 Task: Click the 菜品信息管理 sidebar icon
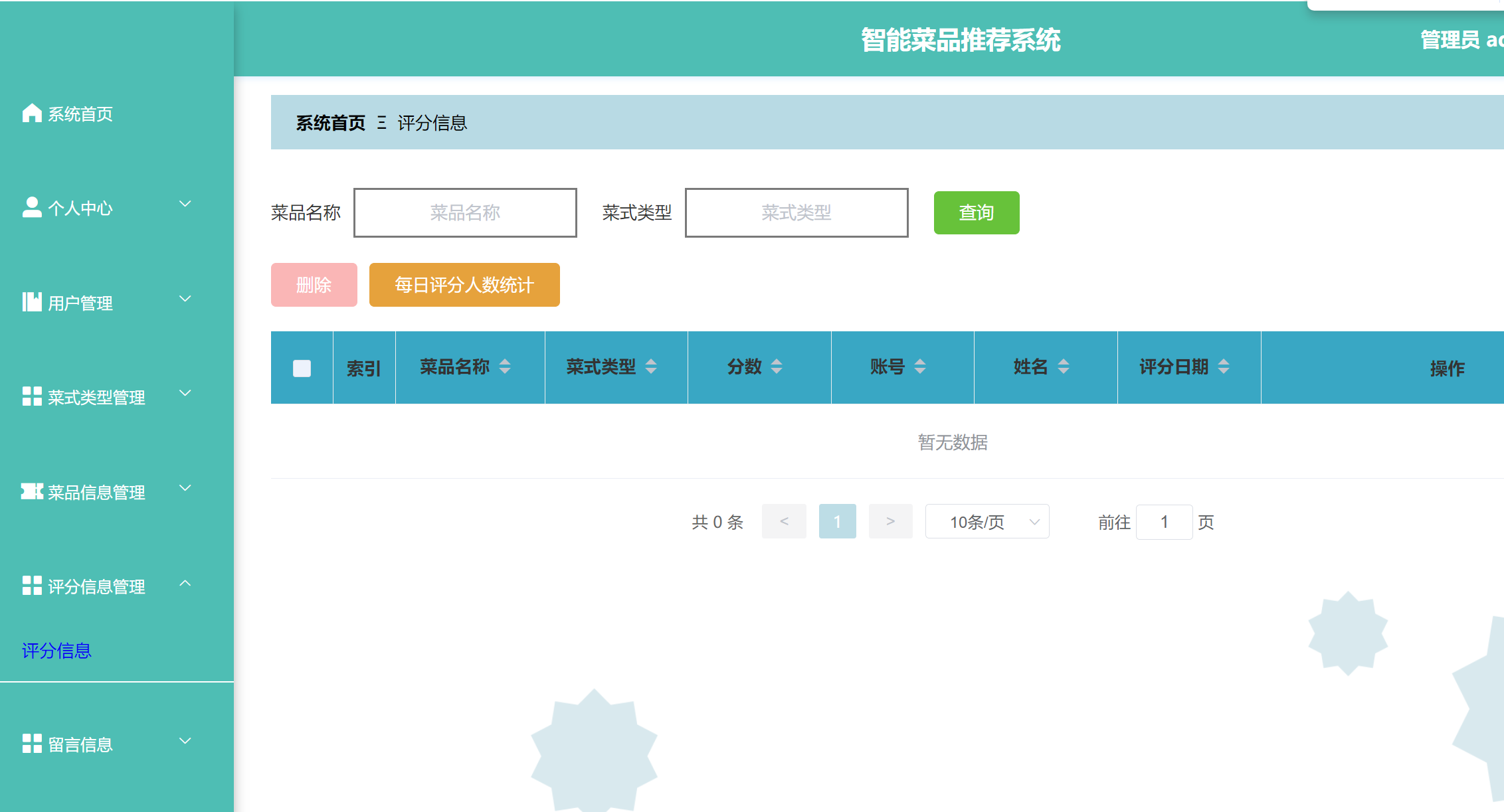click(31, 491)
